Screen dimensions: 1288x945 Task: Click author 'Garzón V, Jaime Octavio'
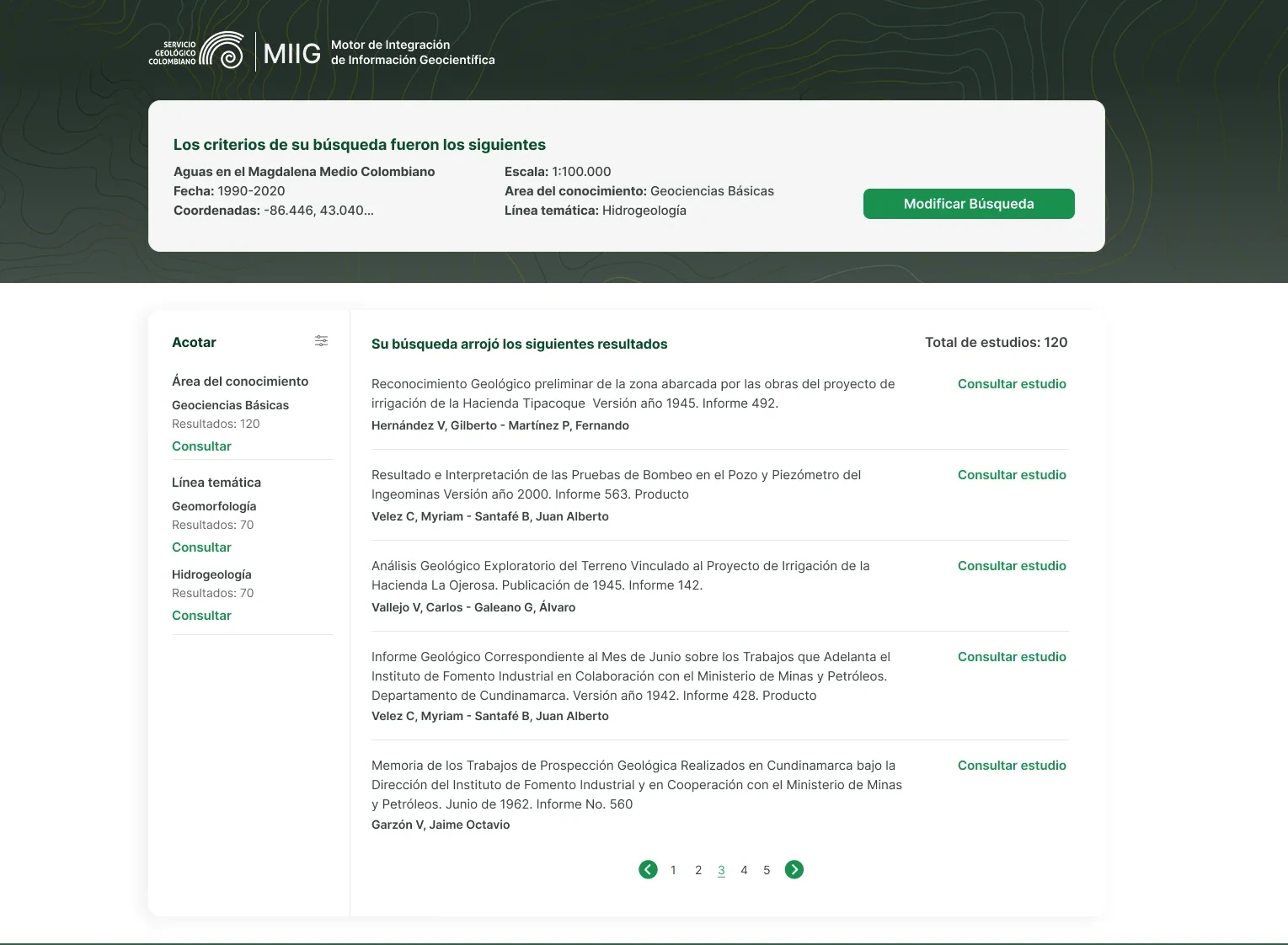tap(441, 825)
